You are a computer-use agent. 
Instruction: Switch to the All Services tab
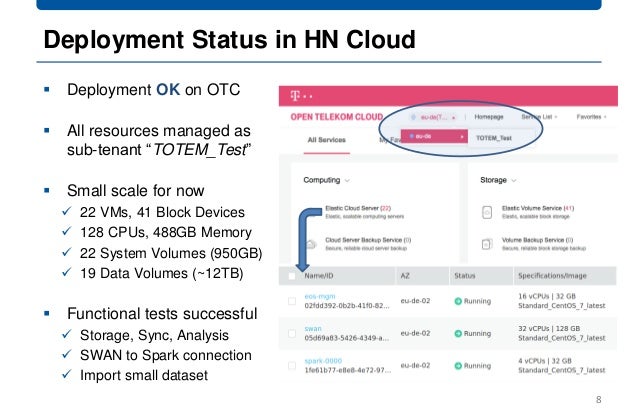pos(326,140)
